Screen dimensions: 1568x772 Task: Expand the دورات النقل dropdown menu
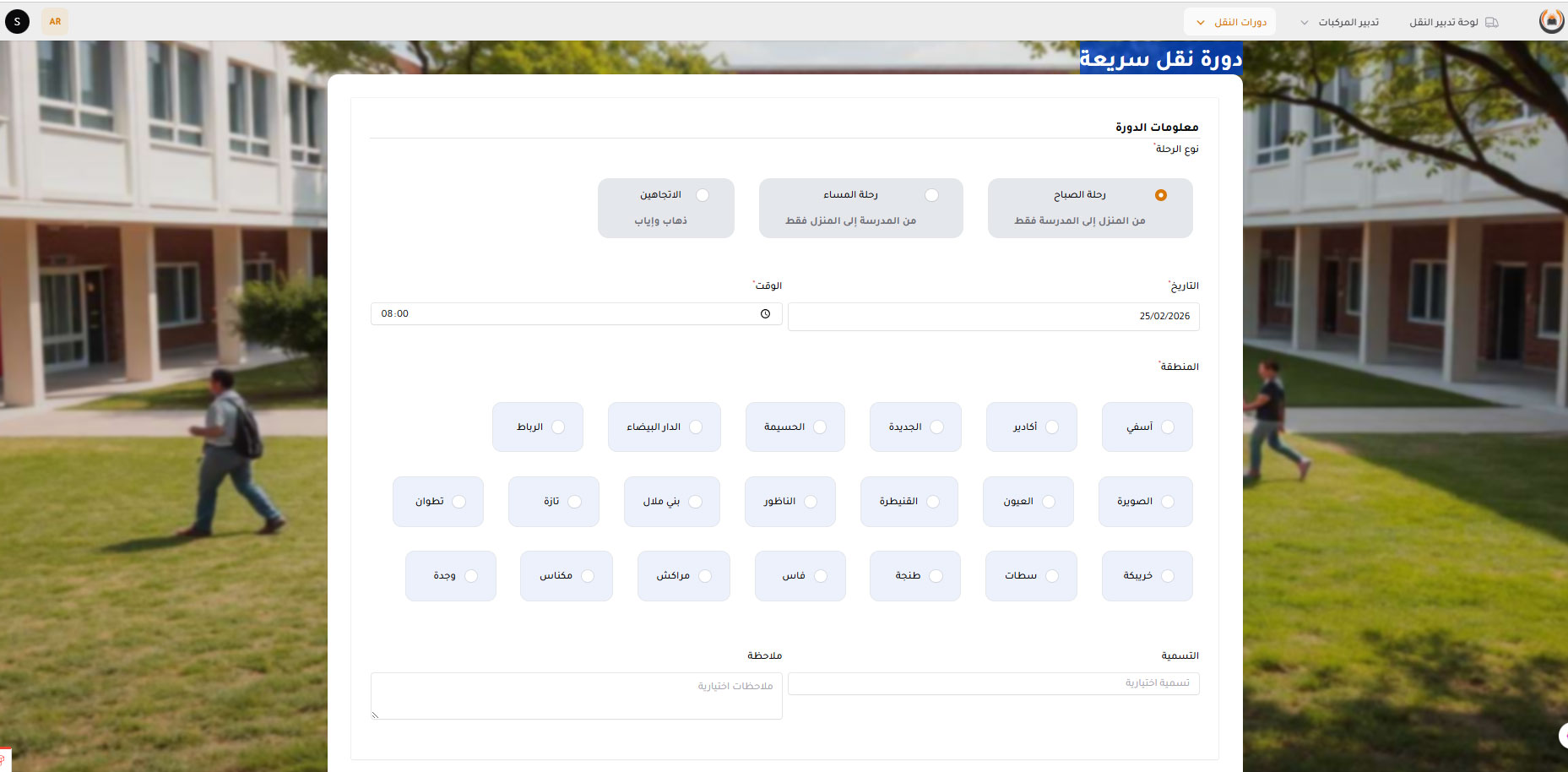pos(1229,22)
